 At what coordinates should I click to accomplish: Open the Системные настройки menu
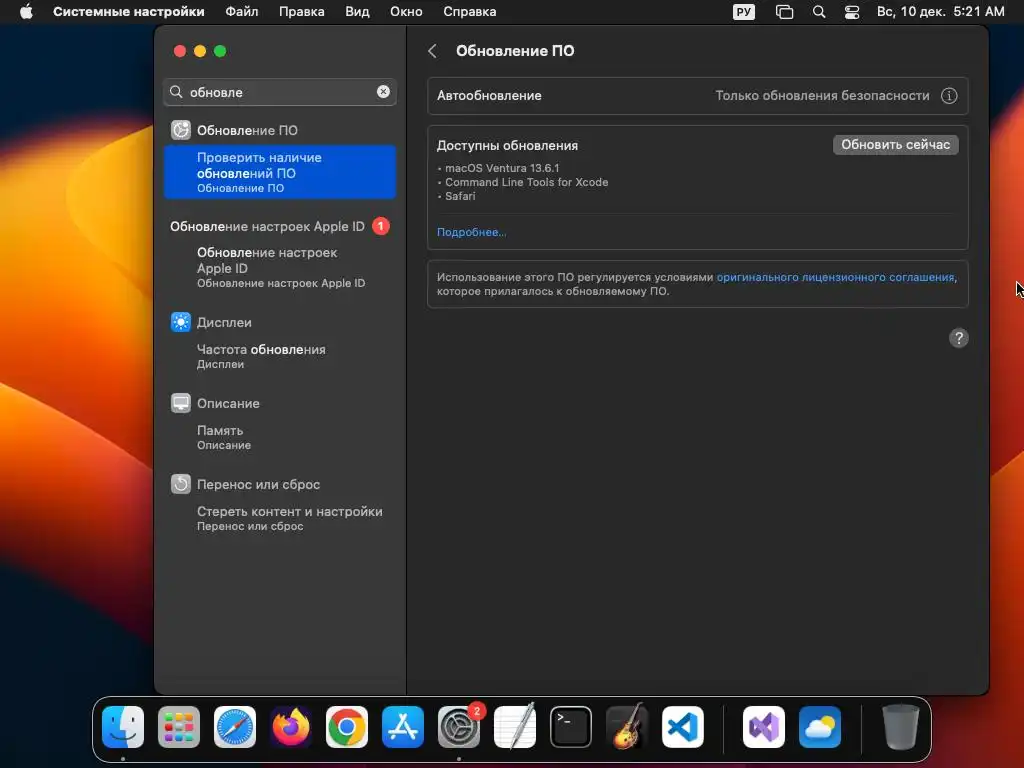pyautogui.click(x=129, y=12)
